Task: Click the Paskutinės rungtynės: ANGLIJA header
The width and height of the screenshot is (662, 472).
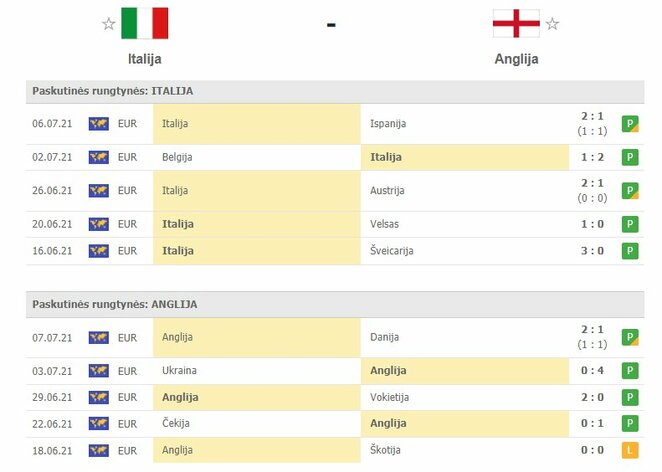Action: [113, 304]
